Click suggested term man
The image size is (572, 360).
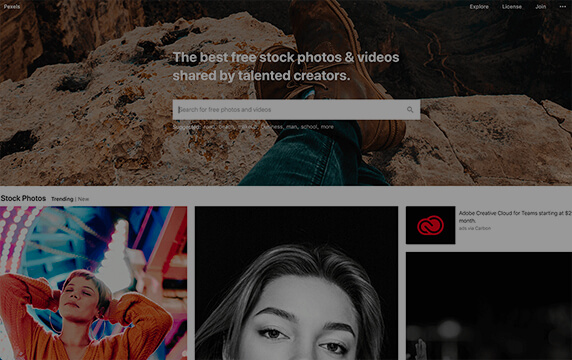292,127
